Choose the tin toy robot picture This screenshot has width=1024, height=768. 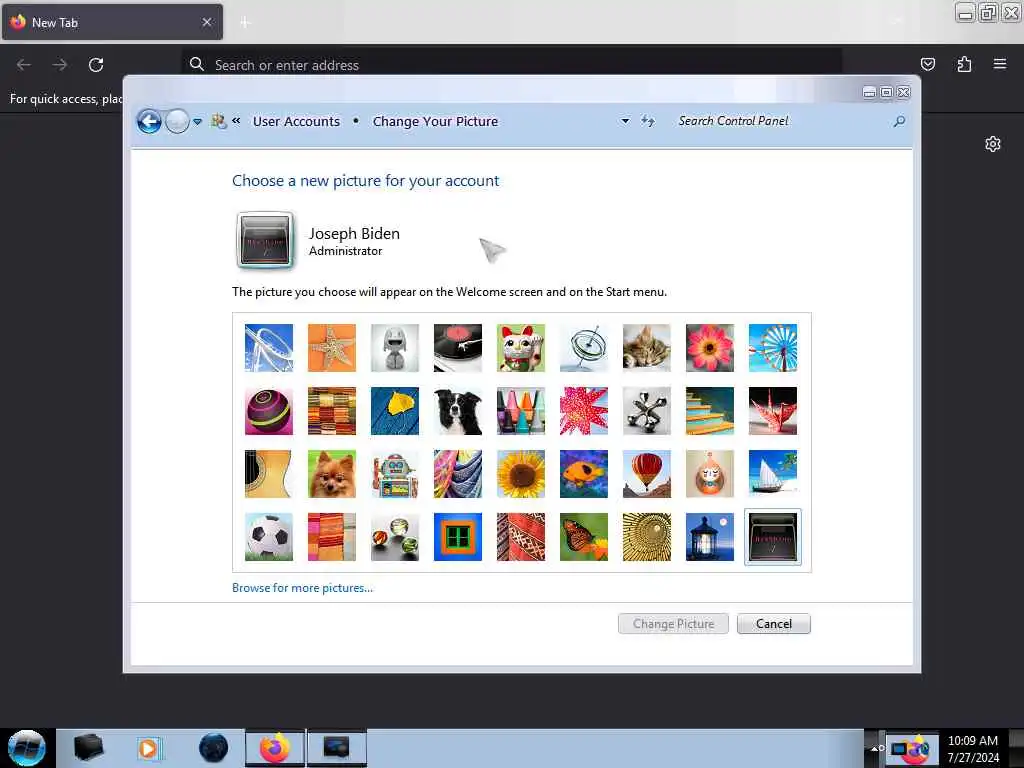point(395,474)
